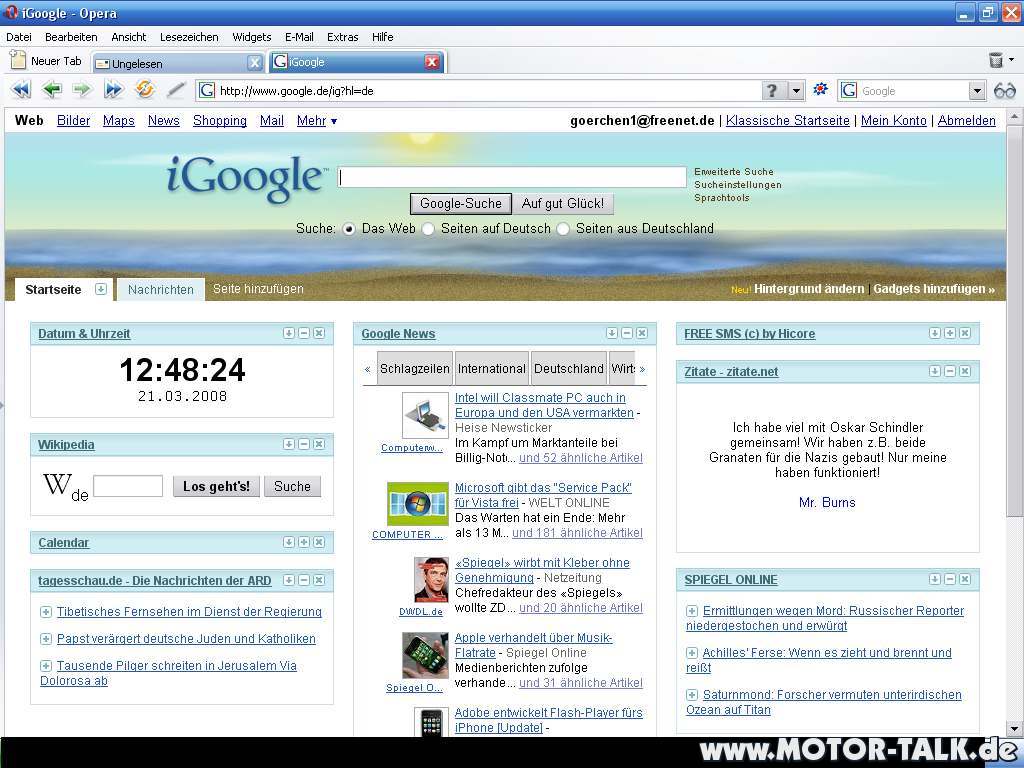The image size is (1024, 768).
Task: Close the tagesschau.de gadget
Action: coord(319,580)
